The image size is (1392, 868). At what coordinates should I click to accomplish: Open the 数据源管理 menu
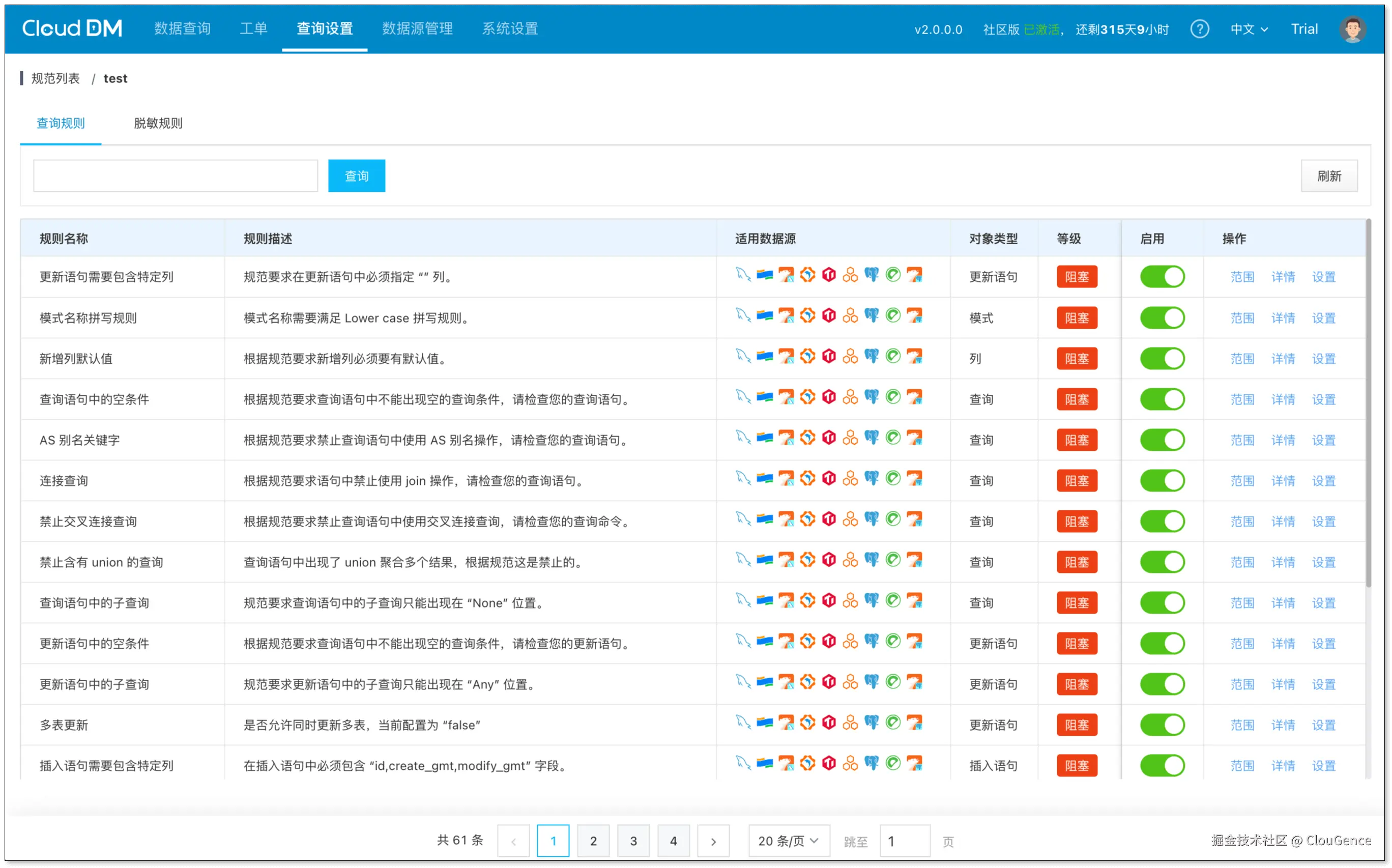[417, 28]
